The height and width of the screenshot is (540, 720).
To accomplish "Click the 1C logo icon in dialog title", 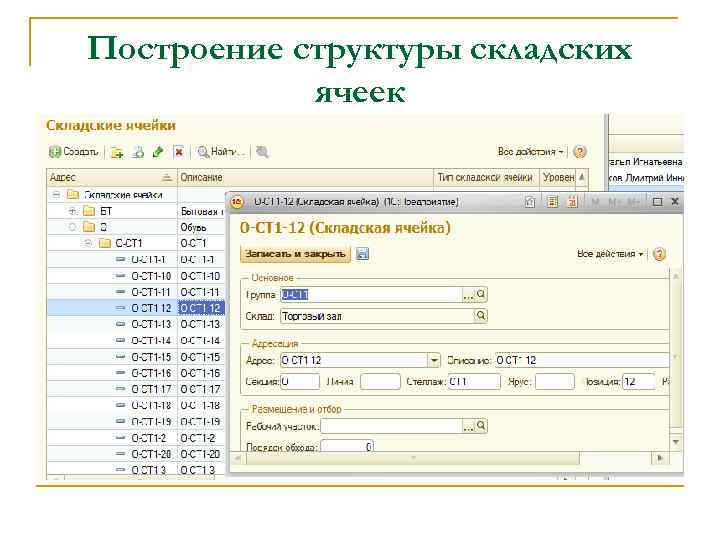I will pyautogui.click(x=237, y=202).
